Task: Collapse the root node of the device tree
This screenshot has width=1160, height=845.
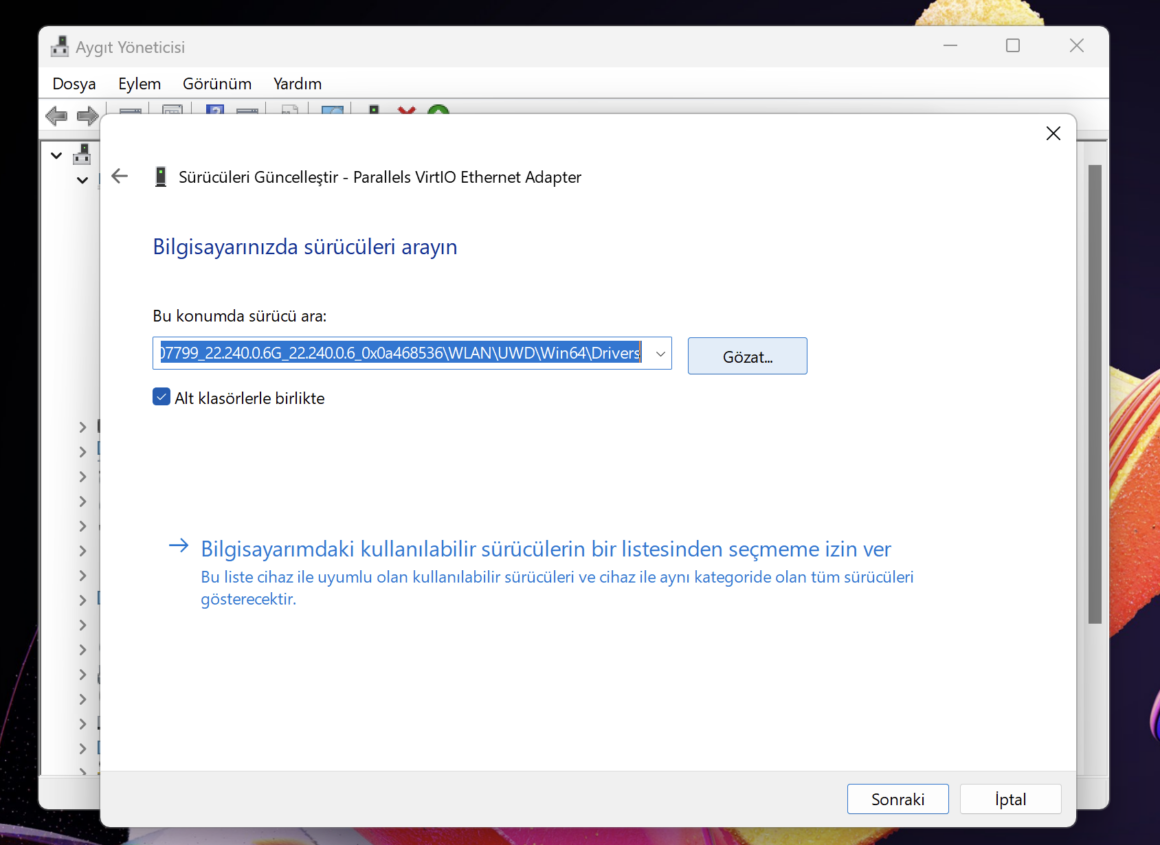Action: (x=56, y=155)
